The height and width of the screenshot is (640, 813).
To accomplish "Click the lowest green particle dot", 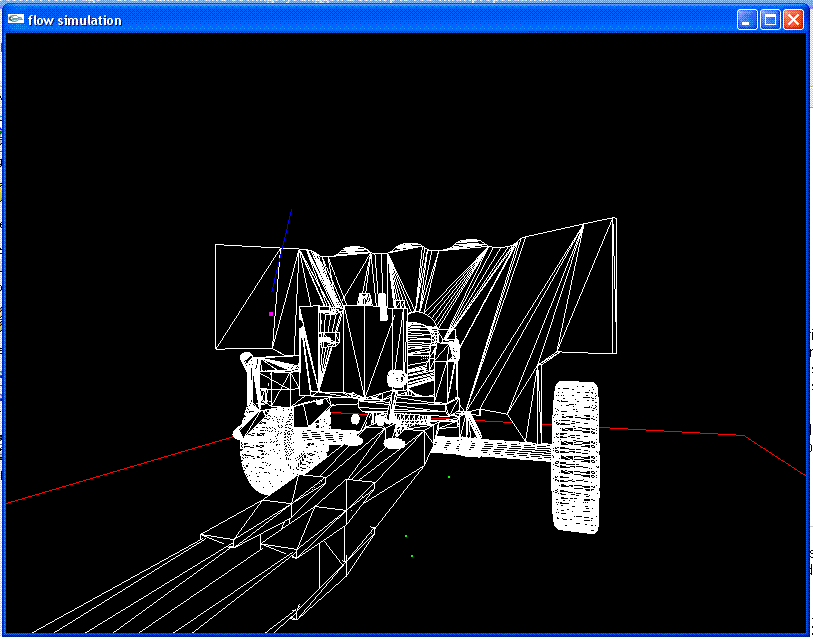I will (412, 556).
